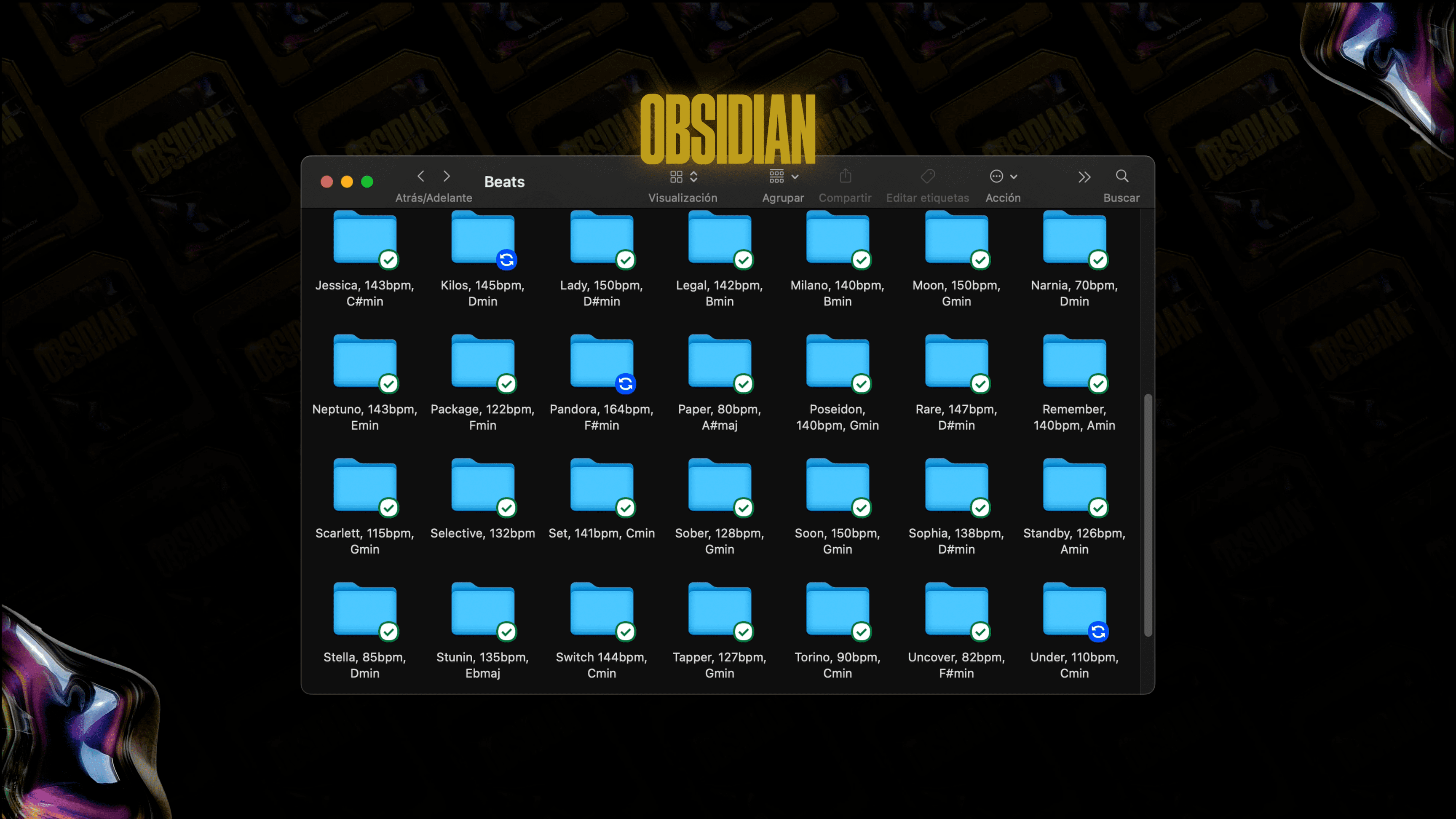Viewport: 1456px width, 819px height.
Task: Click the Editar etiquetas tag icon
Action: (x=928, y=177)
